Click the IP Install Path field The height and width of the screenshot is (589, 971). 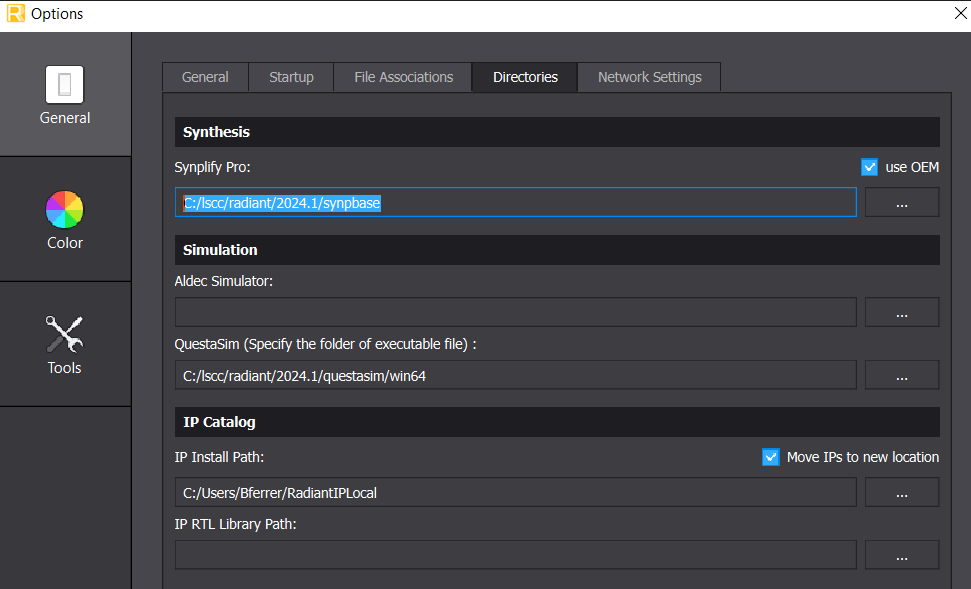pyautogui.click(x=516, y=492)
